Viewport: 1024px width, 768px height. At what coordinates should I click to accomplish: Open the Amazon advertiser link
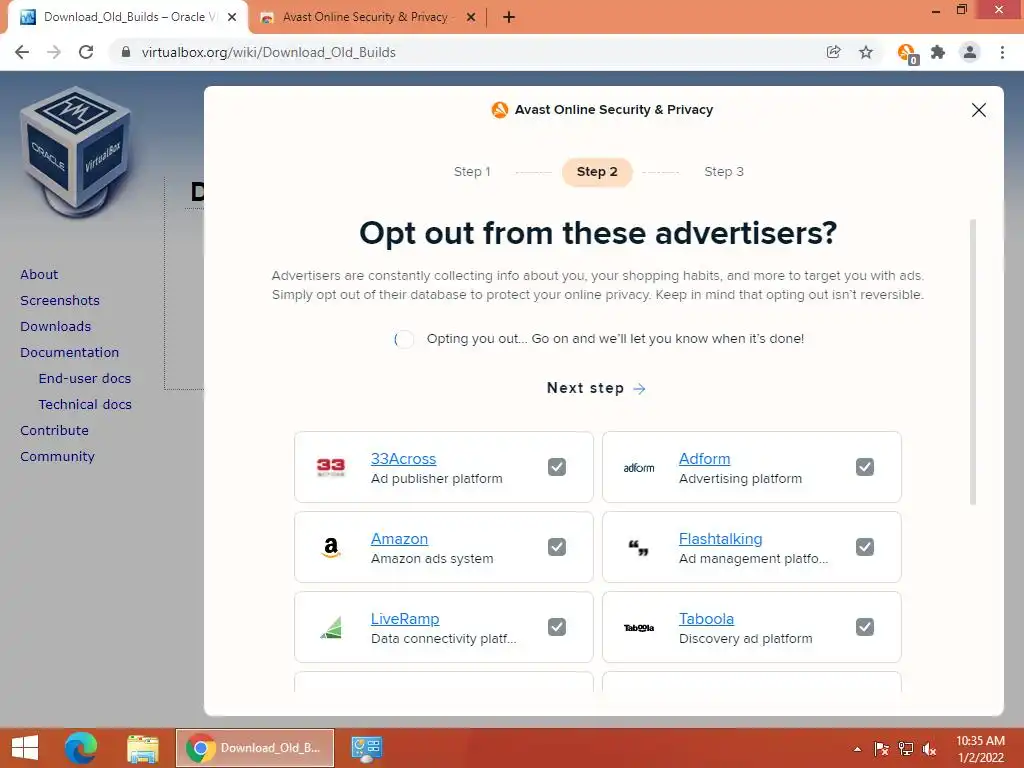point(400,539)
